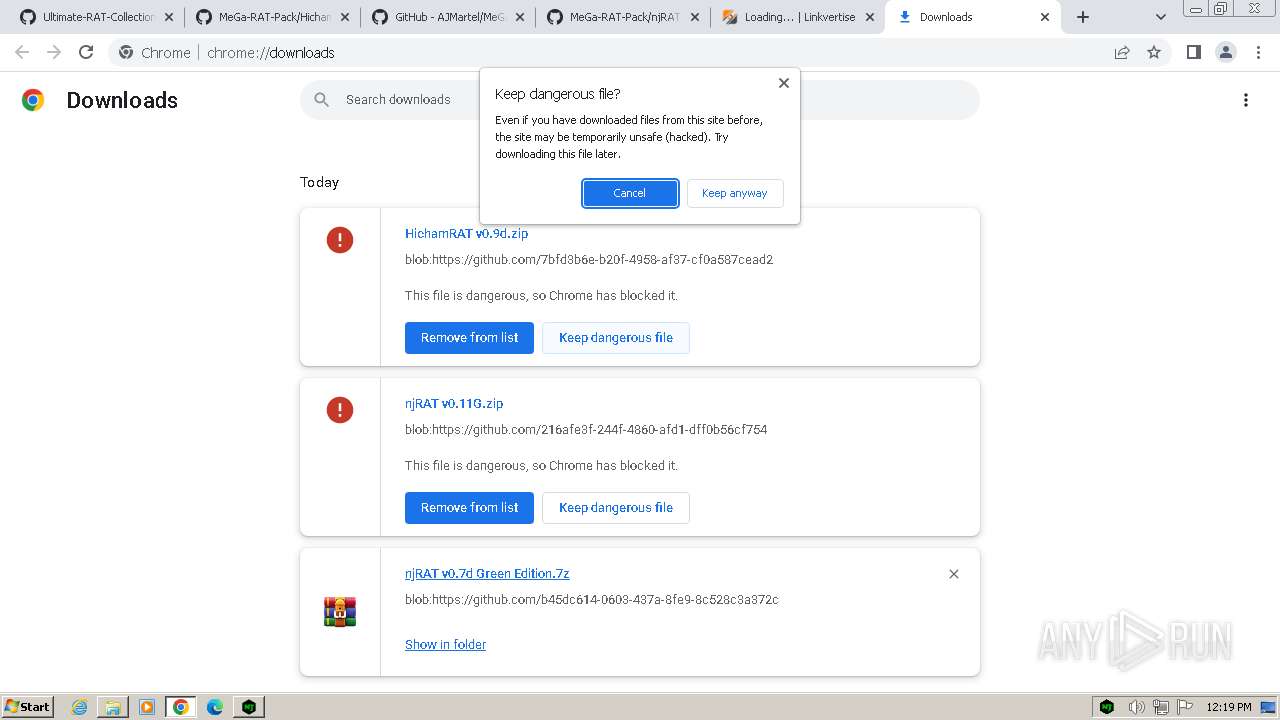Screen dimensions: 1280x720
Task: Click the search magnifier icon
Action: 321,100
